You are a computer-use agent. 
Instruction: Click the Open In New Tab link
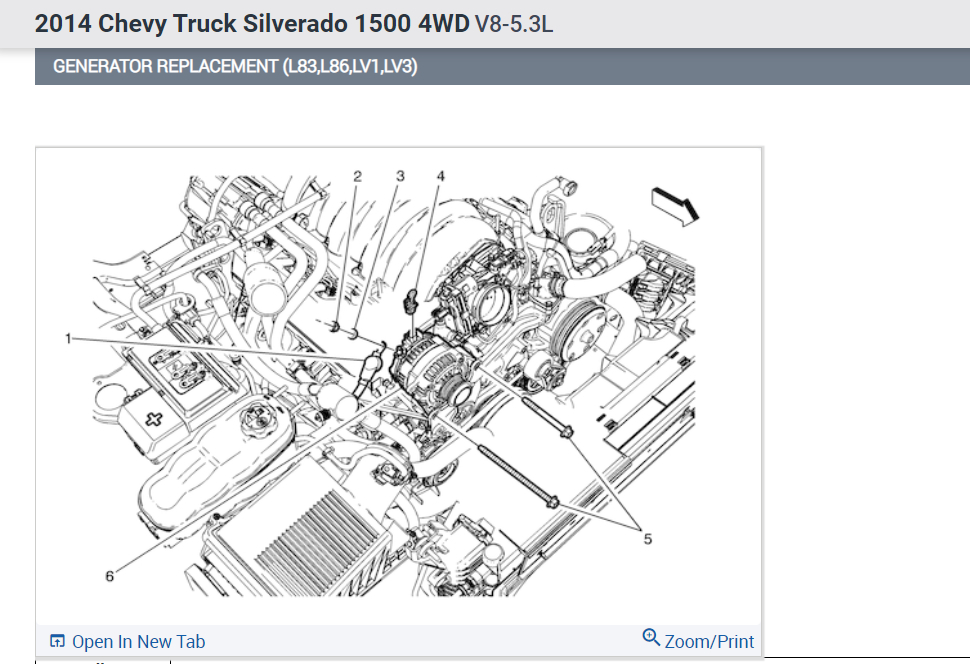point(127,642)
